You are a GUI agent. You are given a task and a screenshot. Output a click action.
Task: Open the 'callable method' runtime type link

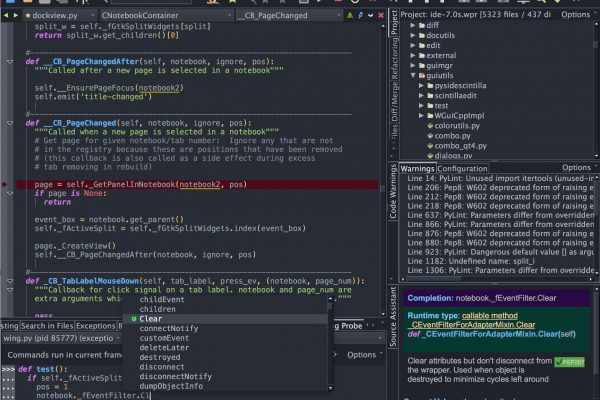tap(489, 316)
